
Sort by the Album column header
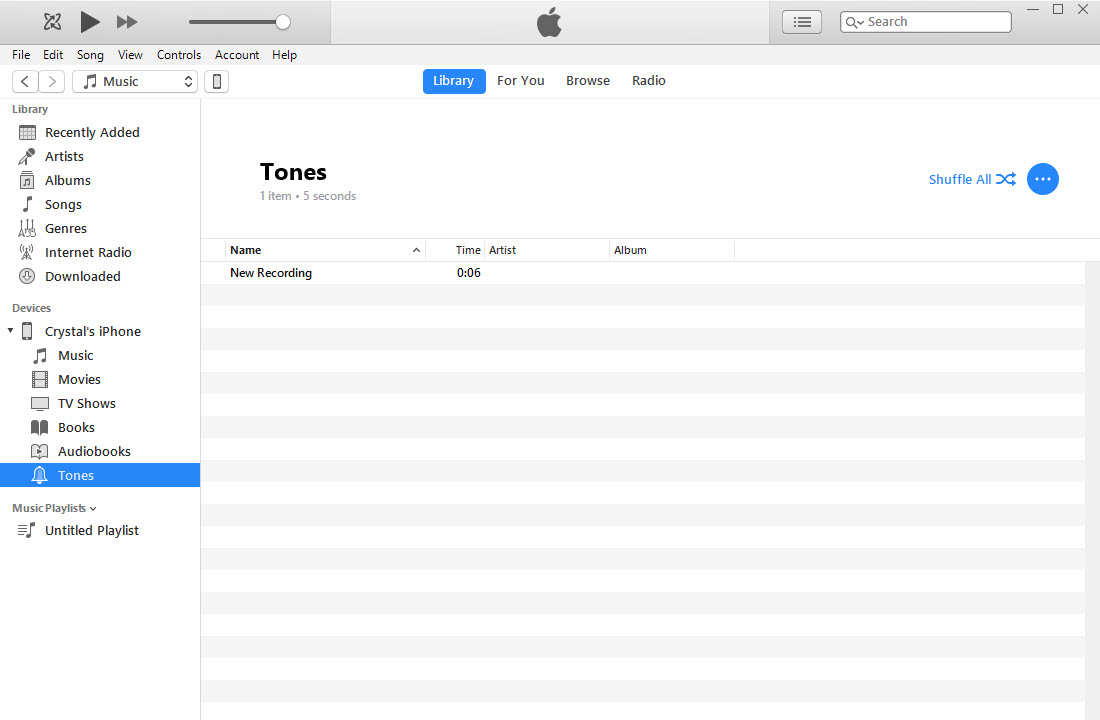pos(671,251)
